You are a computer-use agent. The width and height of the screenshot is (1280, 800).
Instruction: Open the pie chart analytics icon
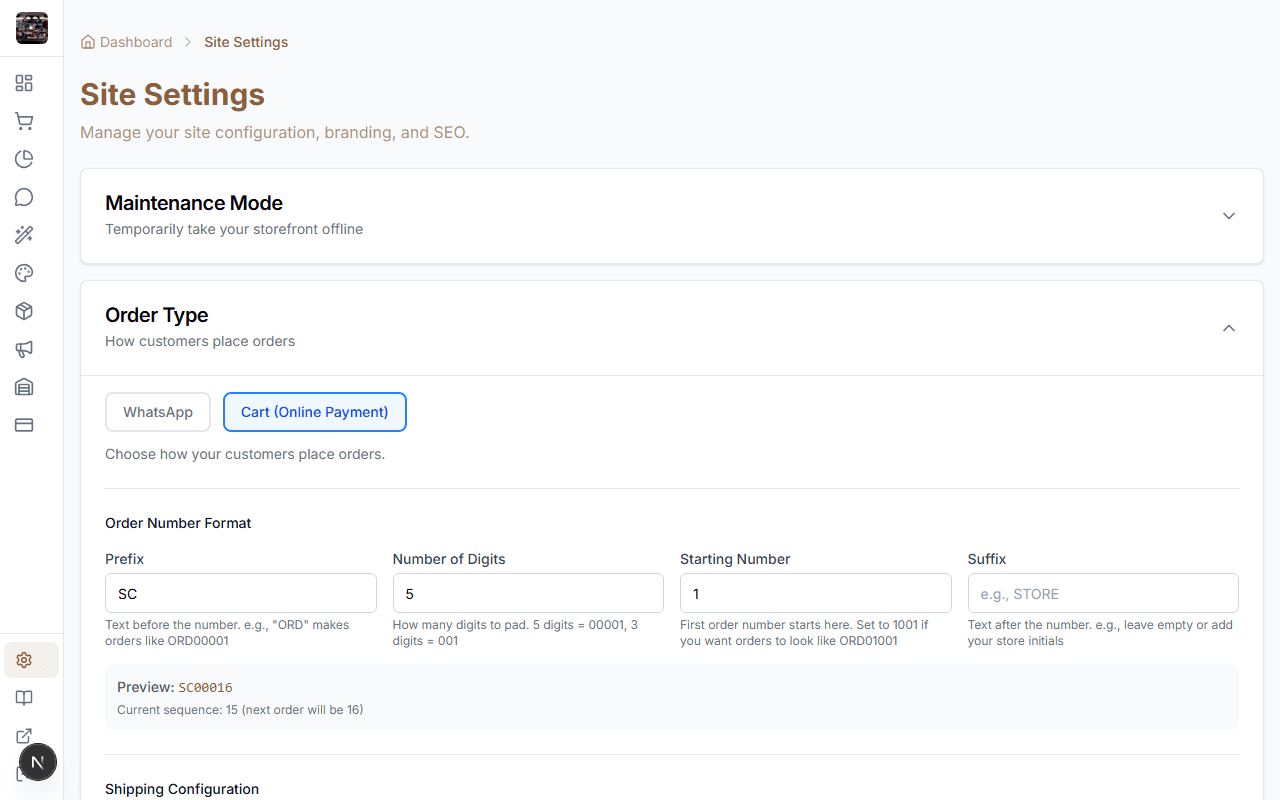24,159
